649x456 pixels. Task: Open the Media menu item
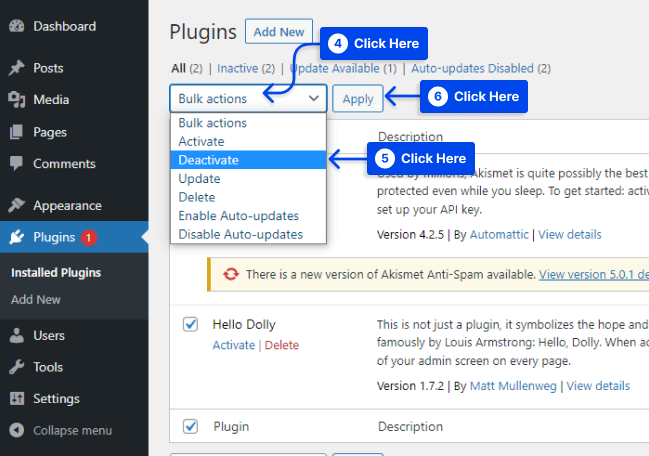point(74,99)
